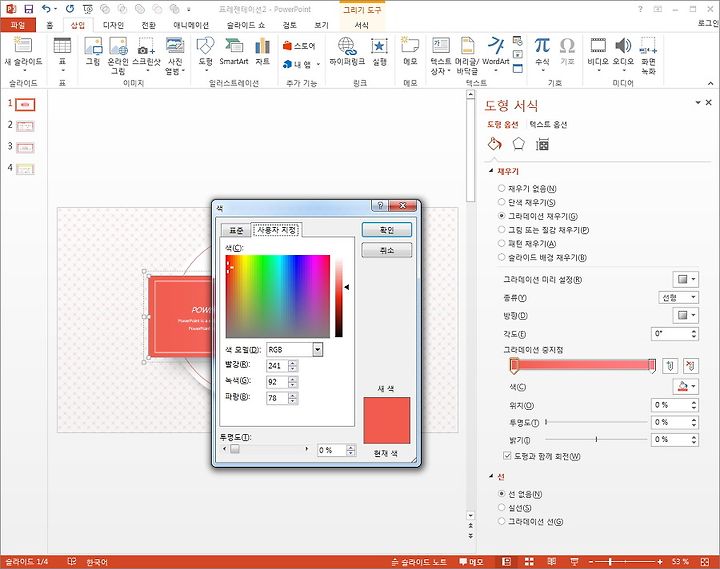Click Cancel (취소) in color dialog
This screenshot has width=720, height=569.
coord(387,250)
